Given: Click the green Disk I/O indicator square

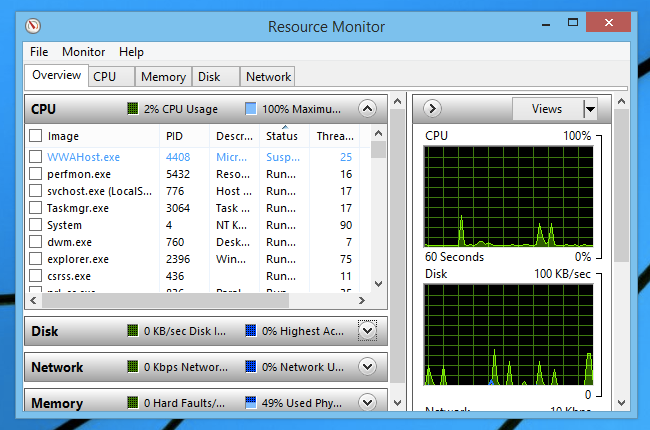Looking at the screenshot, I should pyautogui.click(x=132, y=330).
